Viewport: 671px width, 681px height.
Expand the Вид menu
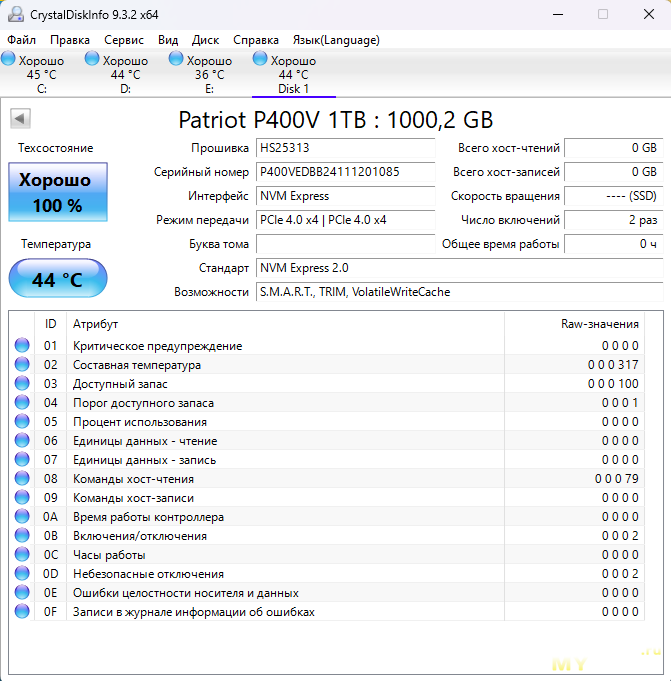pyautogui.click(x=168, y=40)
